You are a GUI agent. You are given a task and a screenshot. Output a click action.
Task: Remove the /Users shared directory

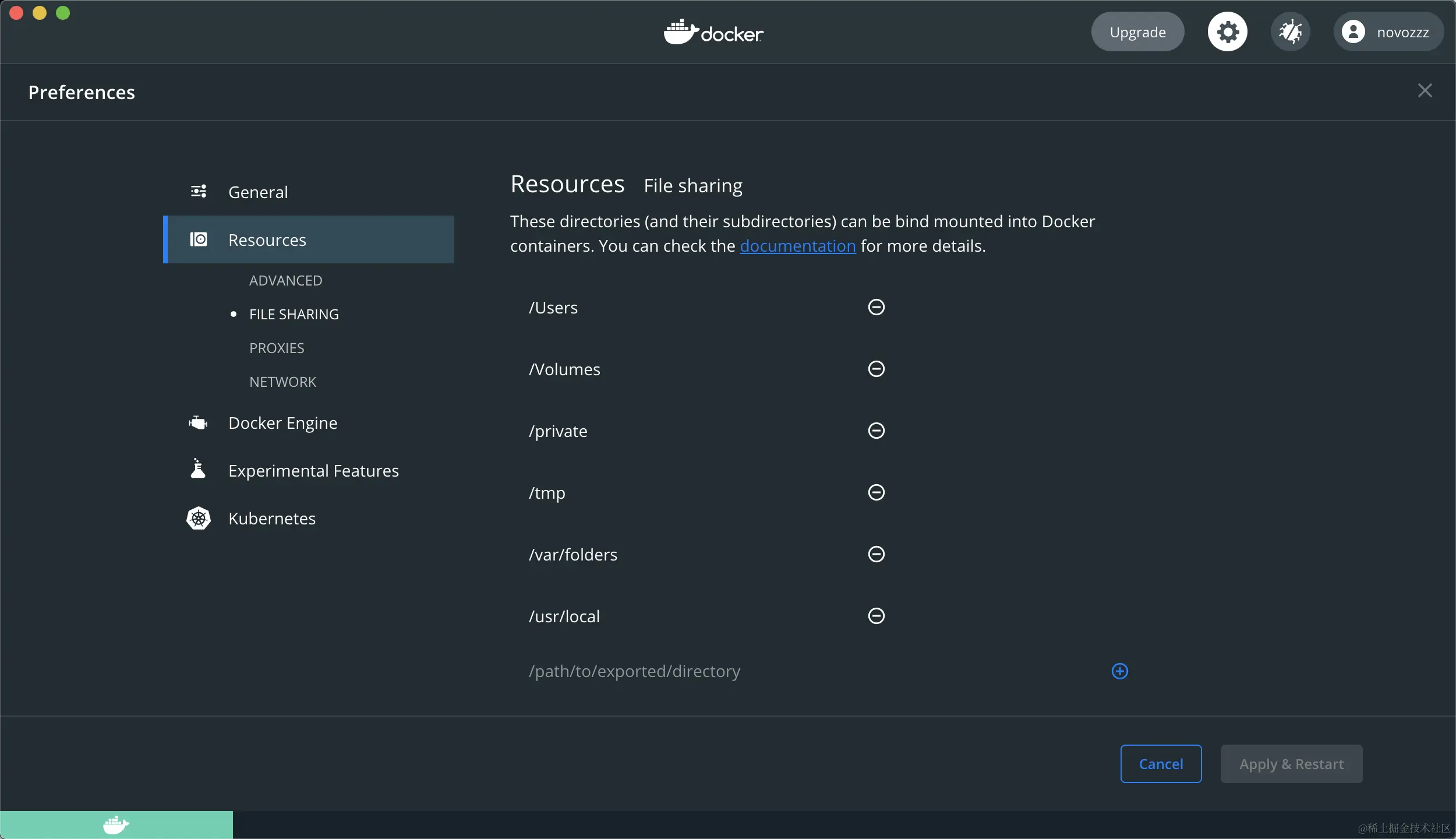pyautogui.click(x=876, y=307)
